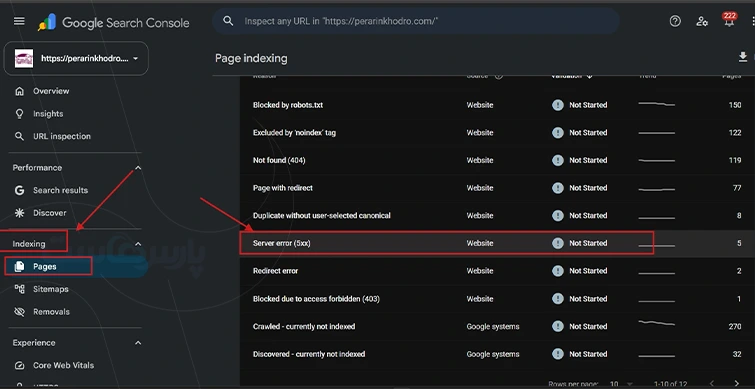Click trend sparkline for Crawled not indexed

click(x=656, y=323)
